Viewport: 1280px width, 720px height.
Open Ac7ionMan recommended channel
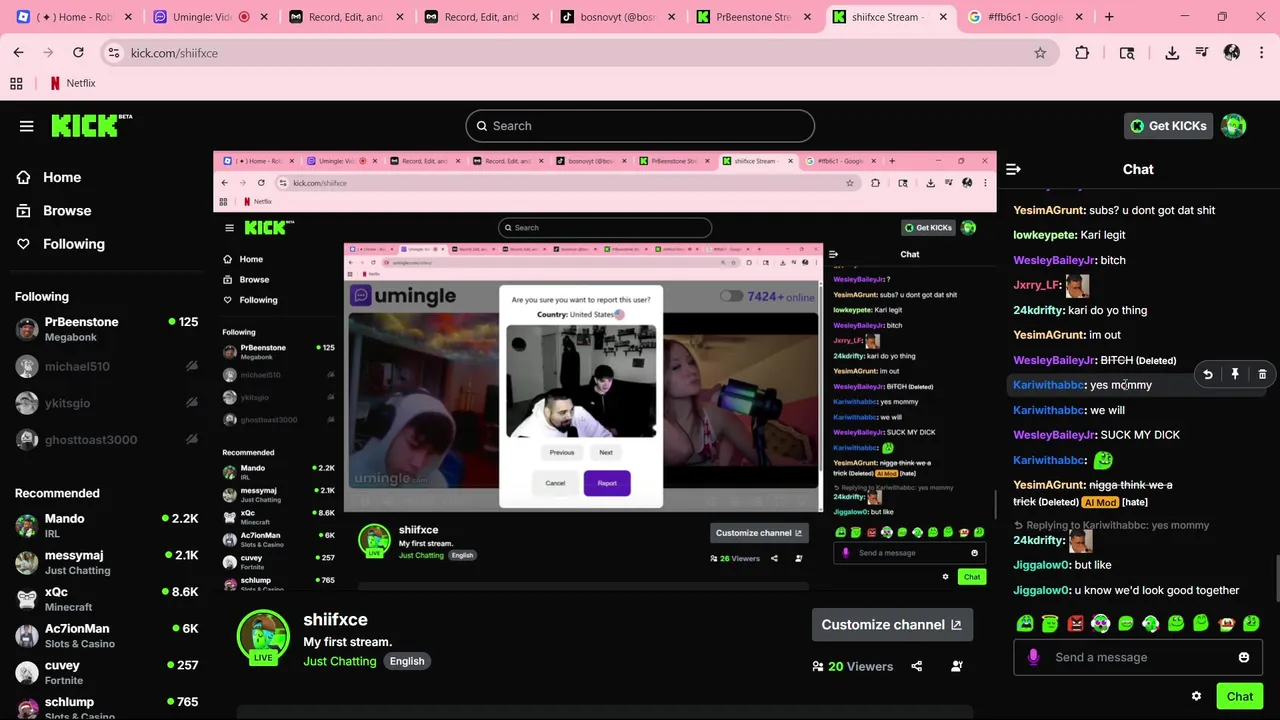click(106, 636)
